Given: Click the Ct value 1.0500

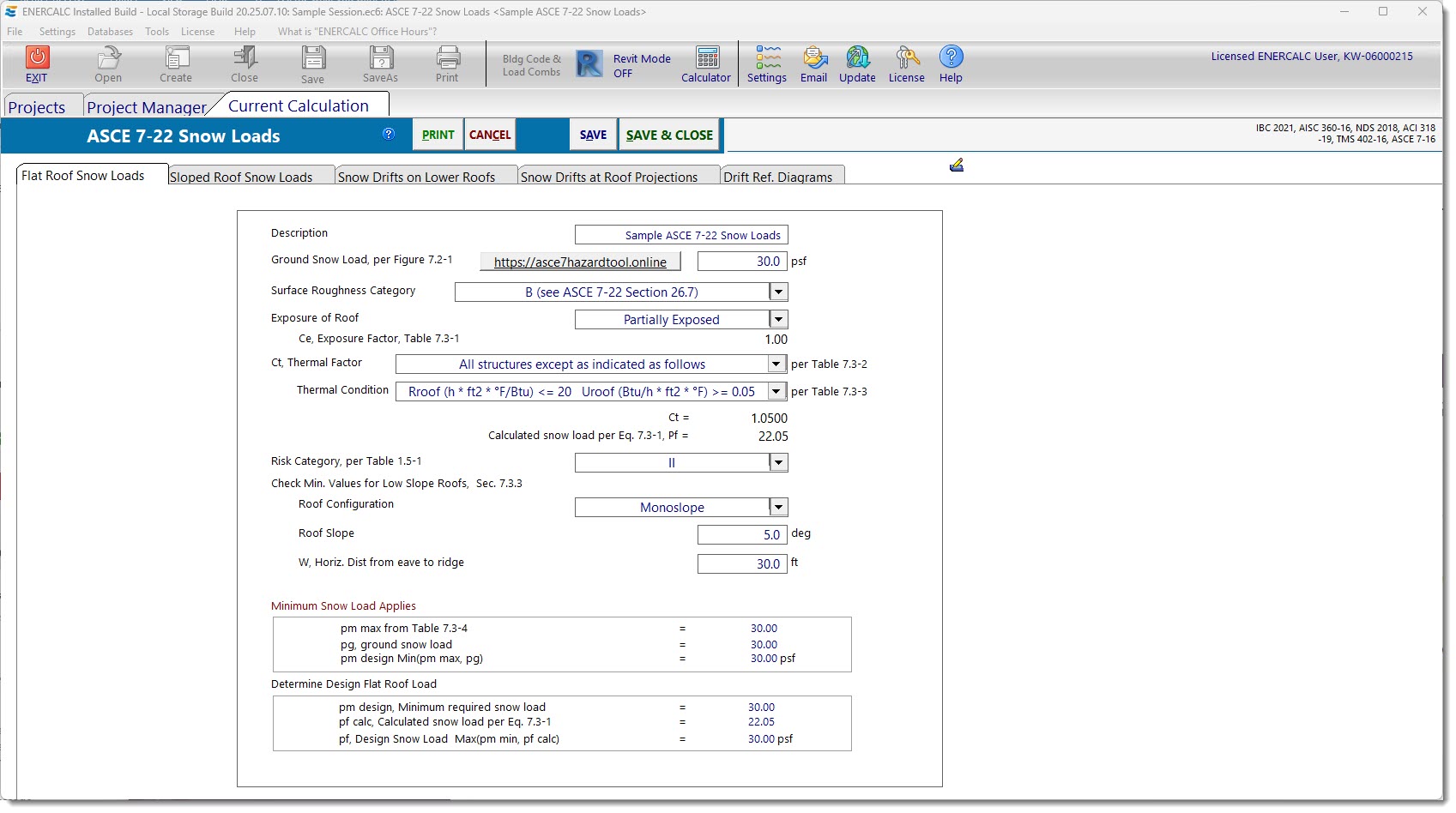Looking at the screenshot, I should 769,419.
